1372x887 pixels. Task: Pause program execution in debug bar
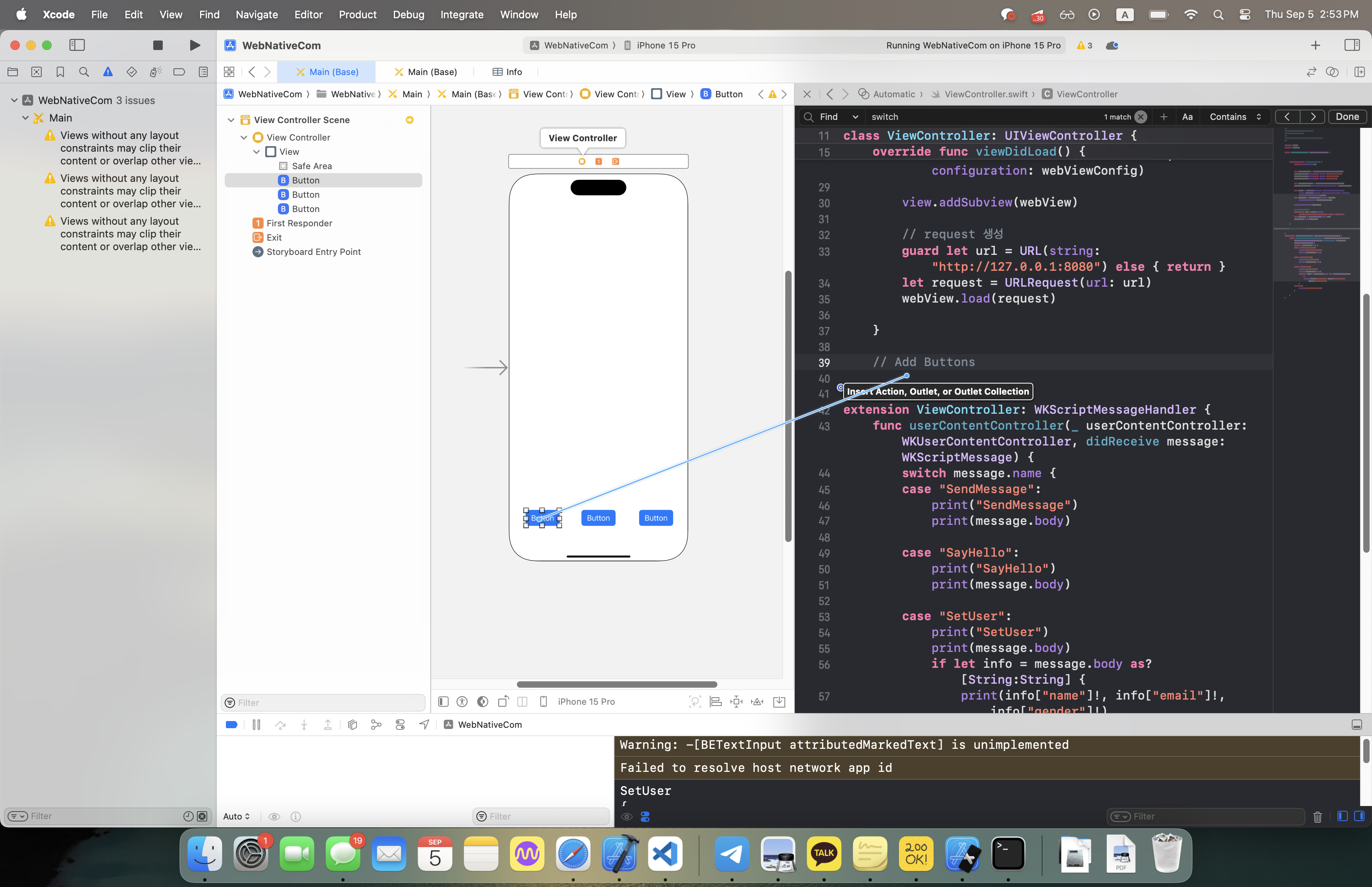256,725
